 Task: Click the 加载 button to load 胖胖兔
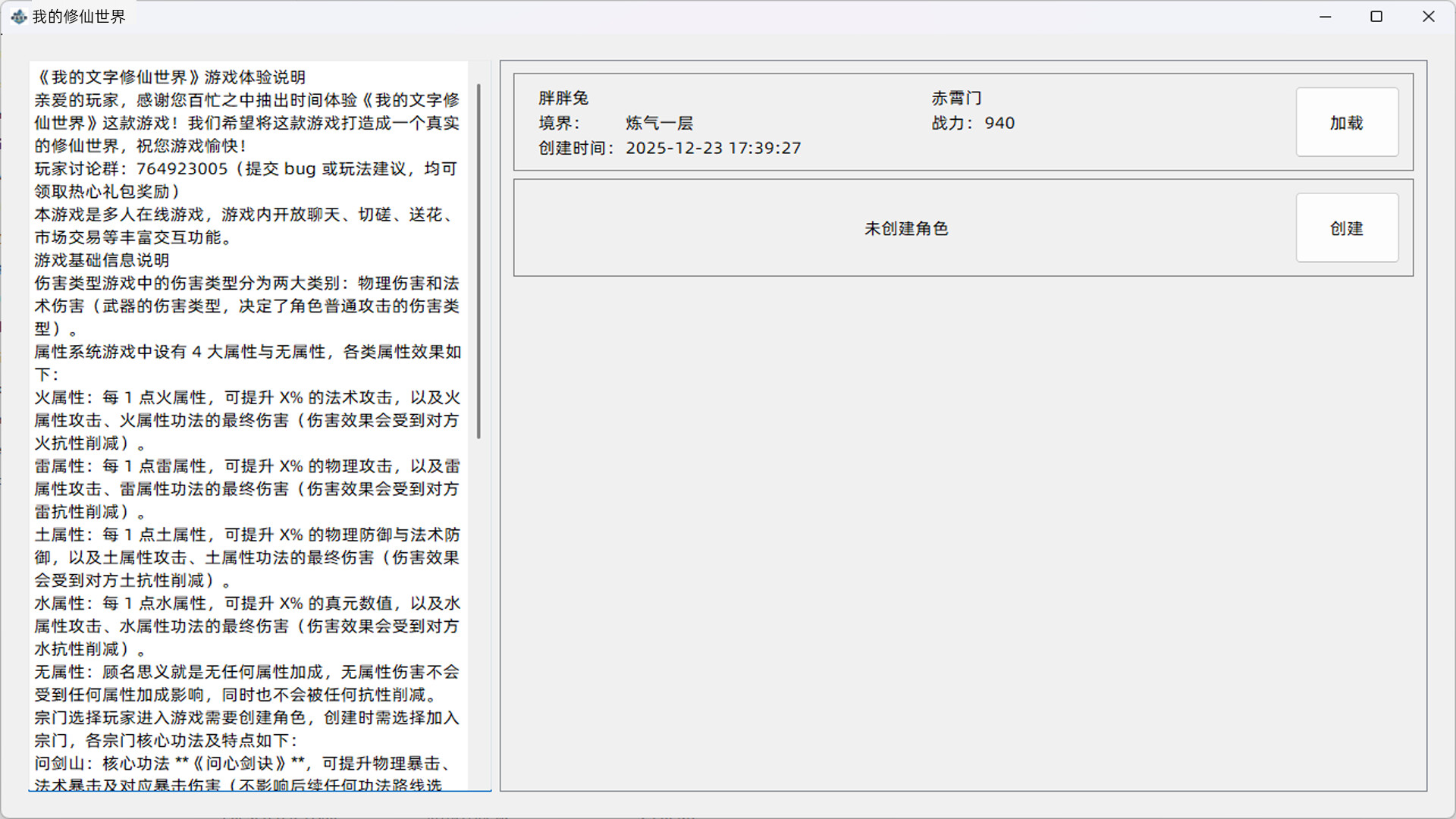click(x=1347, y=122)
